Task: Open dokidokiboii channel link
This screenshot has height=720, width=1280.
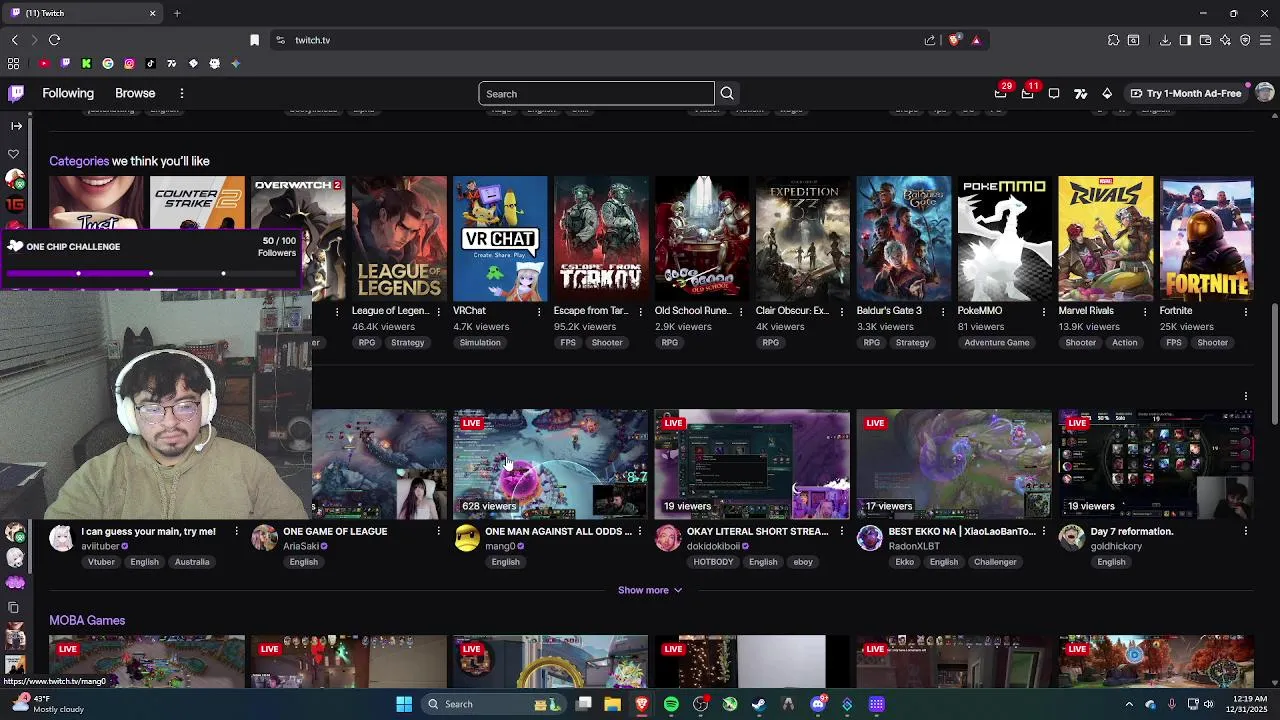Action: (713, 547)
